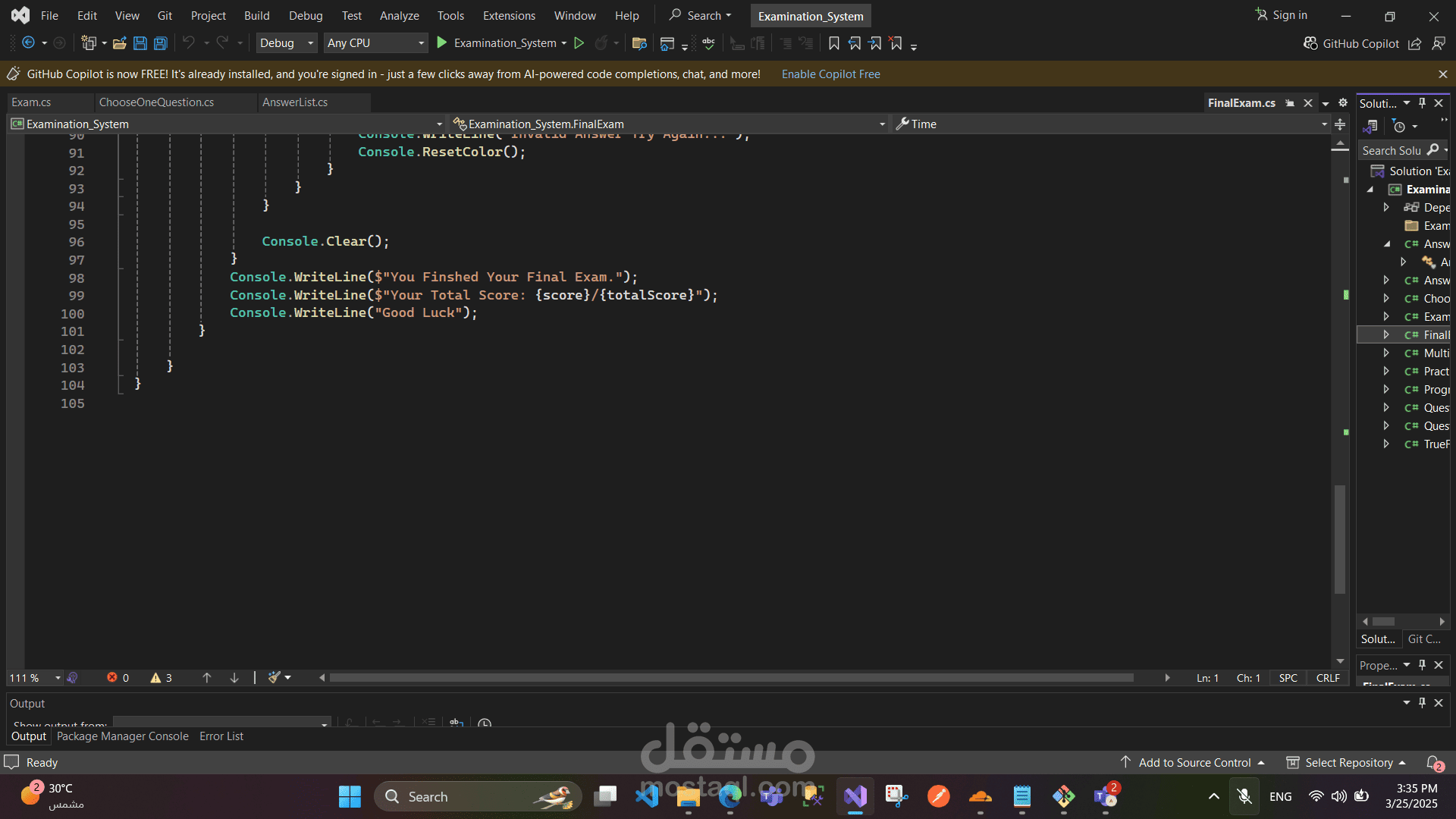Click the spell checker abc icon

tap(708, 43)
